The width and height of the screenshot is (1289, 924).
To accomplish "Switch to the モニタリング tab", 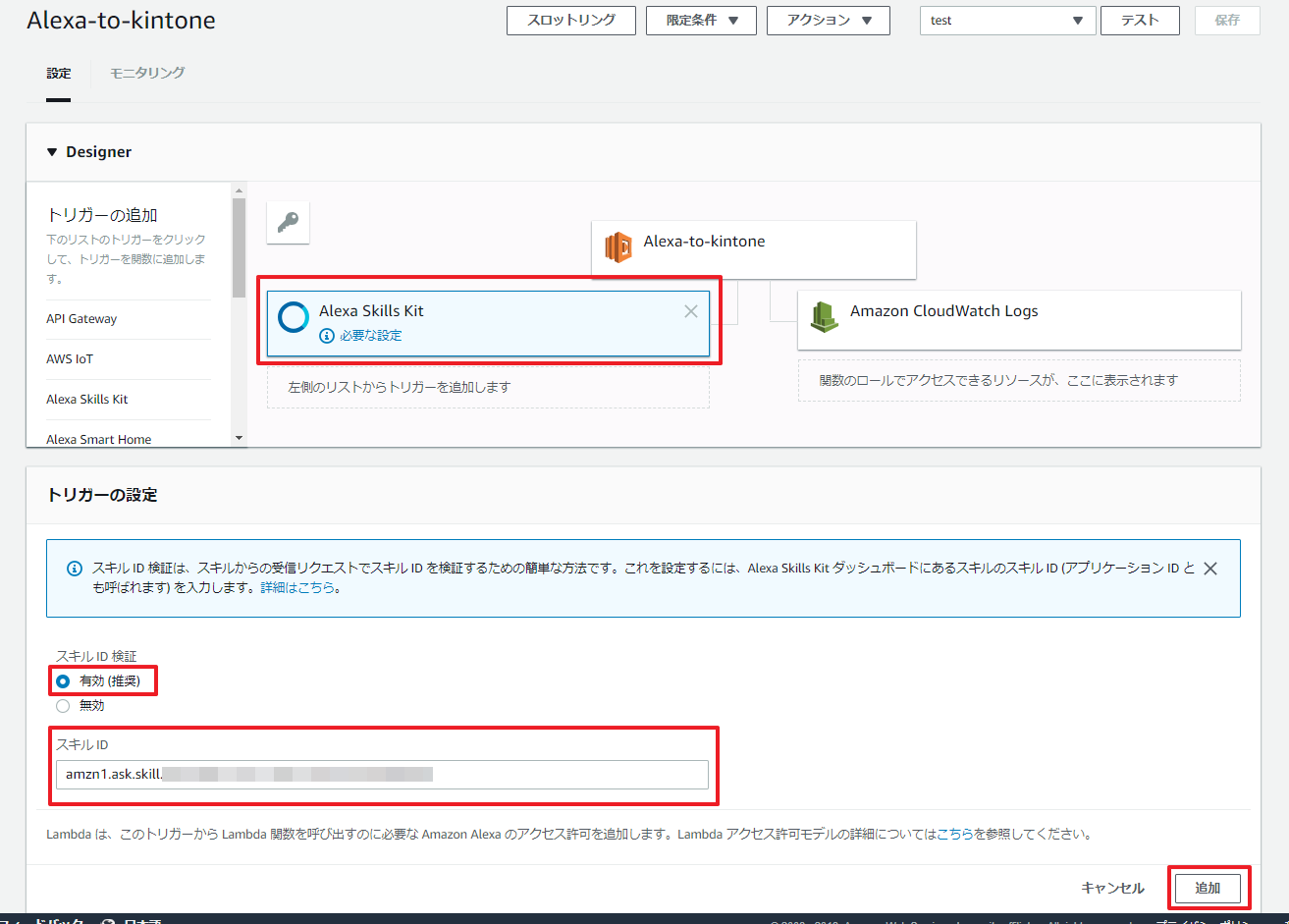I will pyautogui.click(x=147, y=74).
